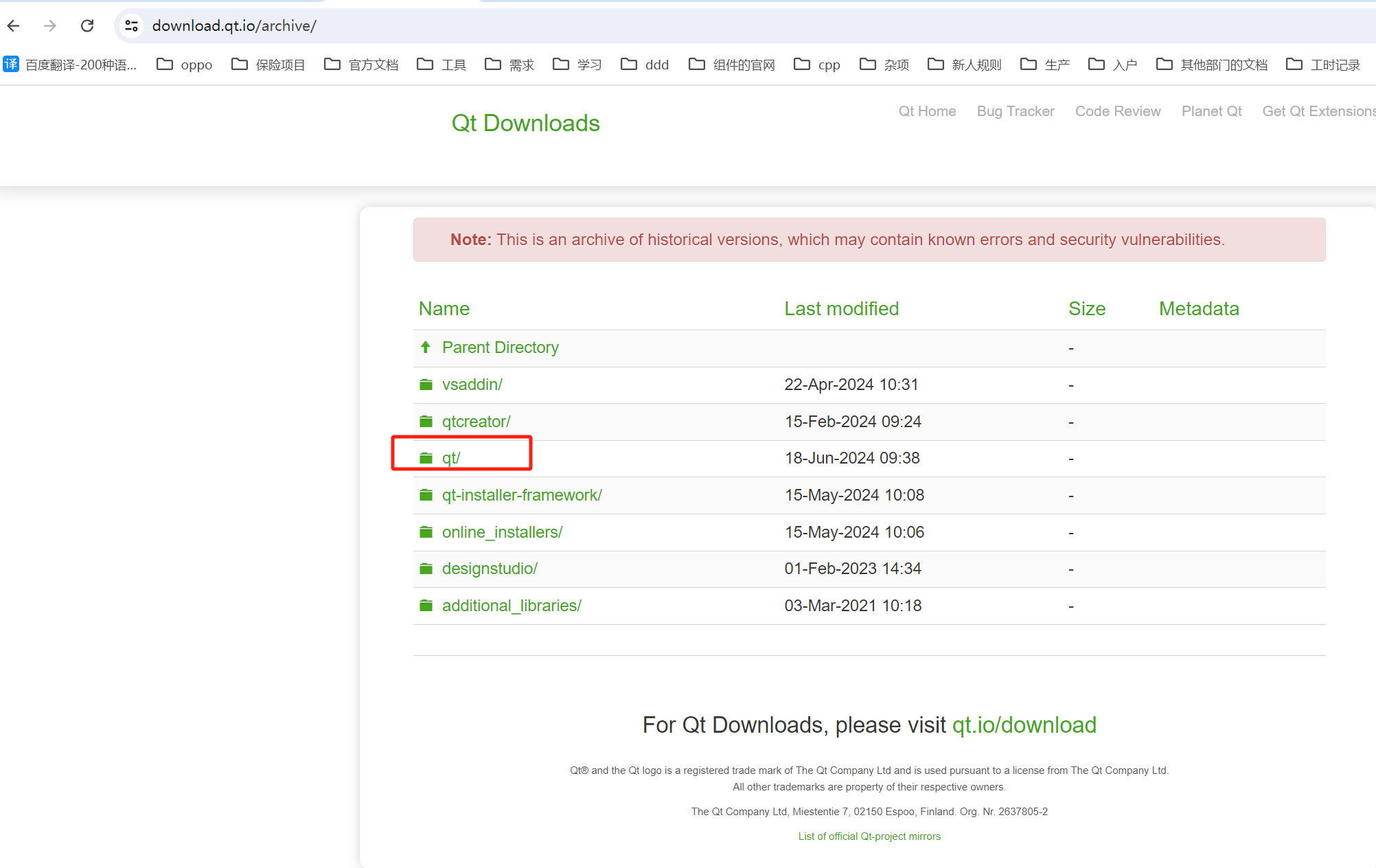Image resolution: width=1376 pixels, height=868 pixels.
Task: Open Code Review in the top navigation
Action: 1118,111
